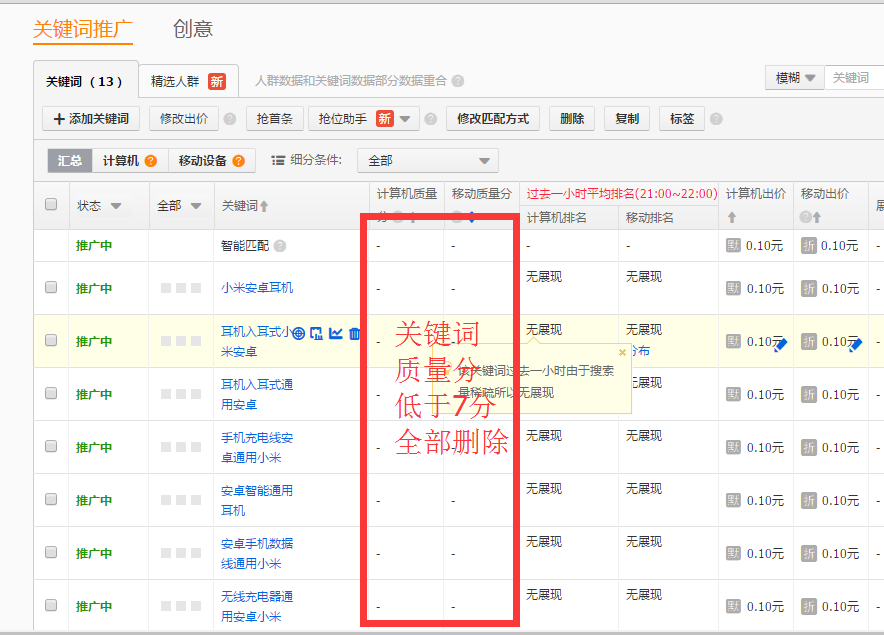The height and width of the screenshot is (635, 884).
Task: Click 添加关键词 button
Action: pos(91,119)
